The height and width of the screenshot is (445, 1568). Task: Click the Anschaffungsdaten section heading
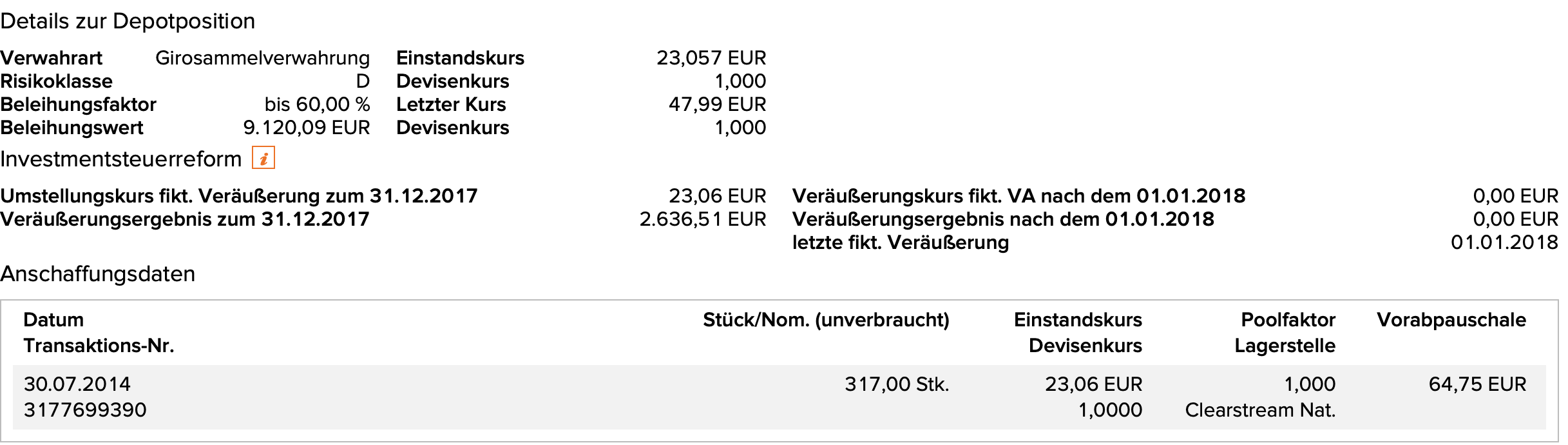[x=97, y=274]
